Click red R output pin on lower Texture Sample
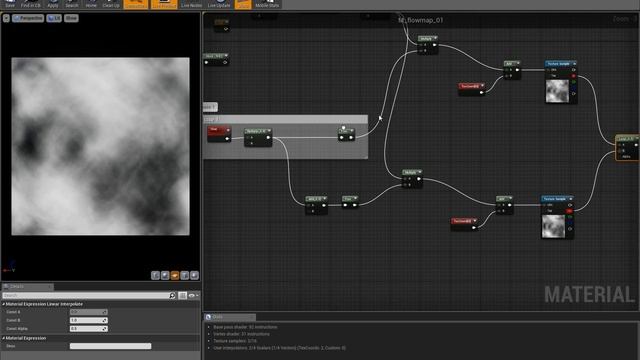The width and height of the screenshot is (640, 360). [569, 211]
